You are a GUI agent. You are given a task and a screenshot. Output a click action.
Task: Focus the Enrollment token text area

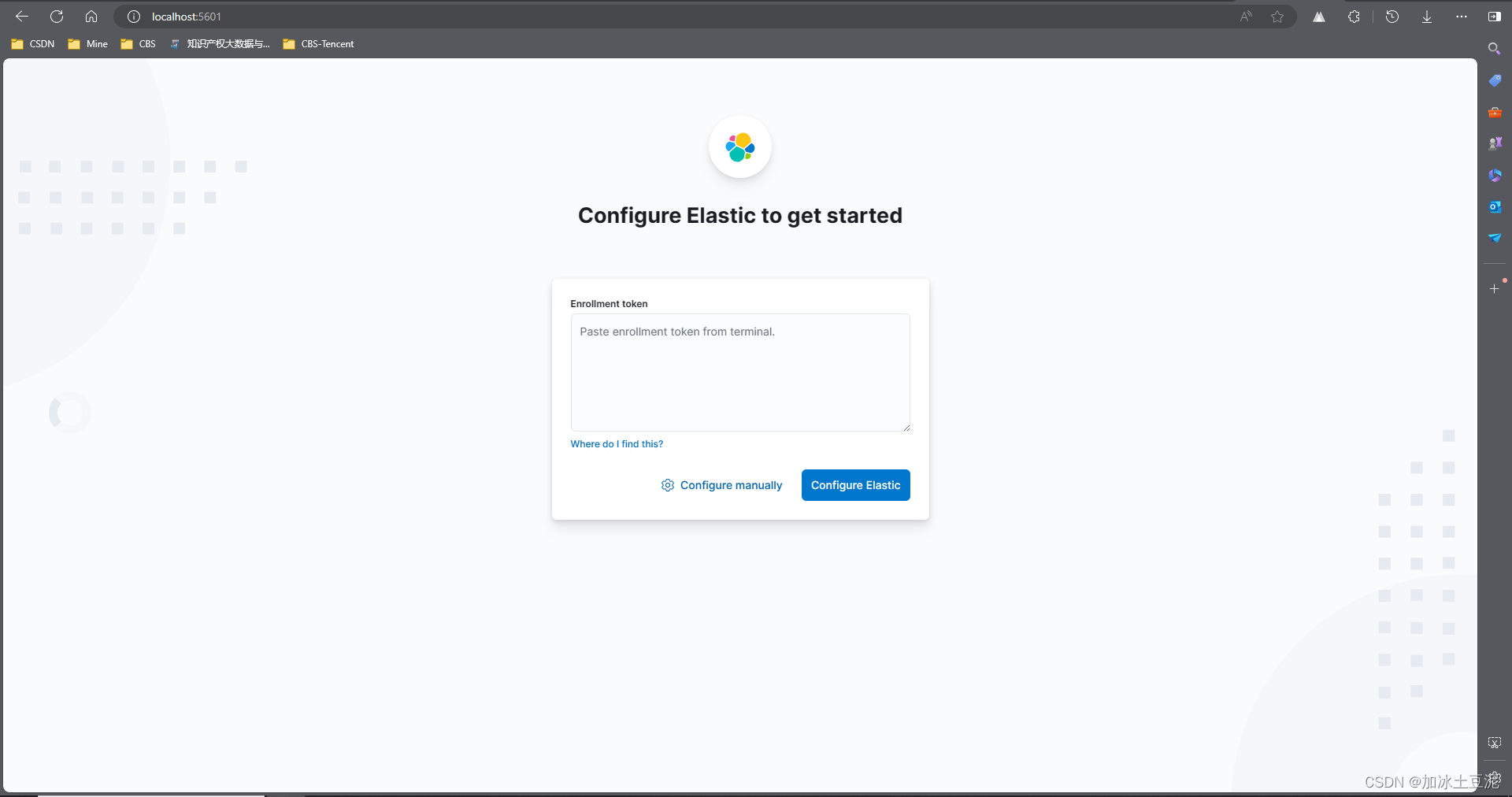(x=740, y=373)
